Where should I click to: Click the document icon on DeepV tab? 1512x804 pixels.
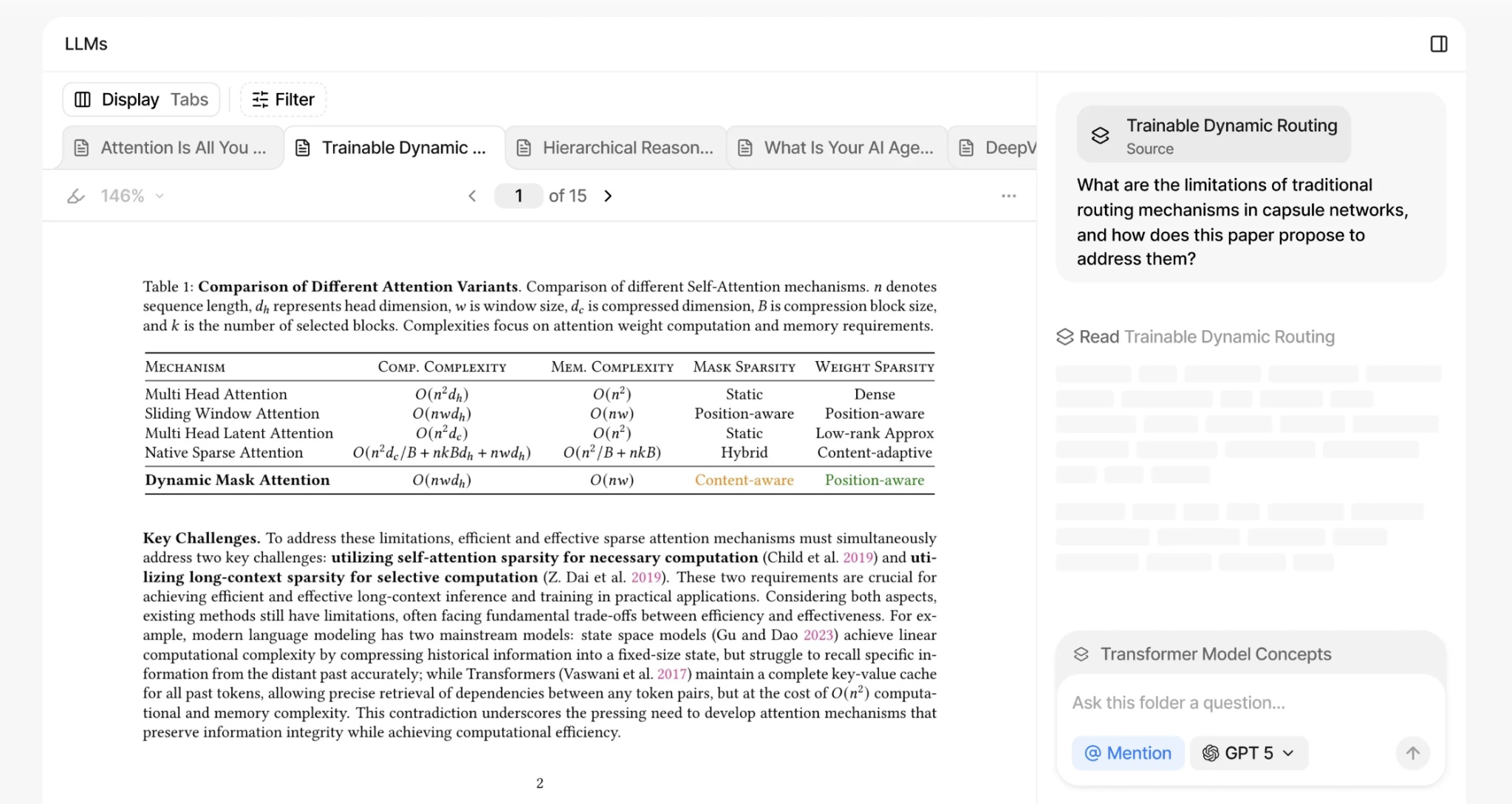(x=965, y=147)
